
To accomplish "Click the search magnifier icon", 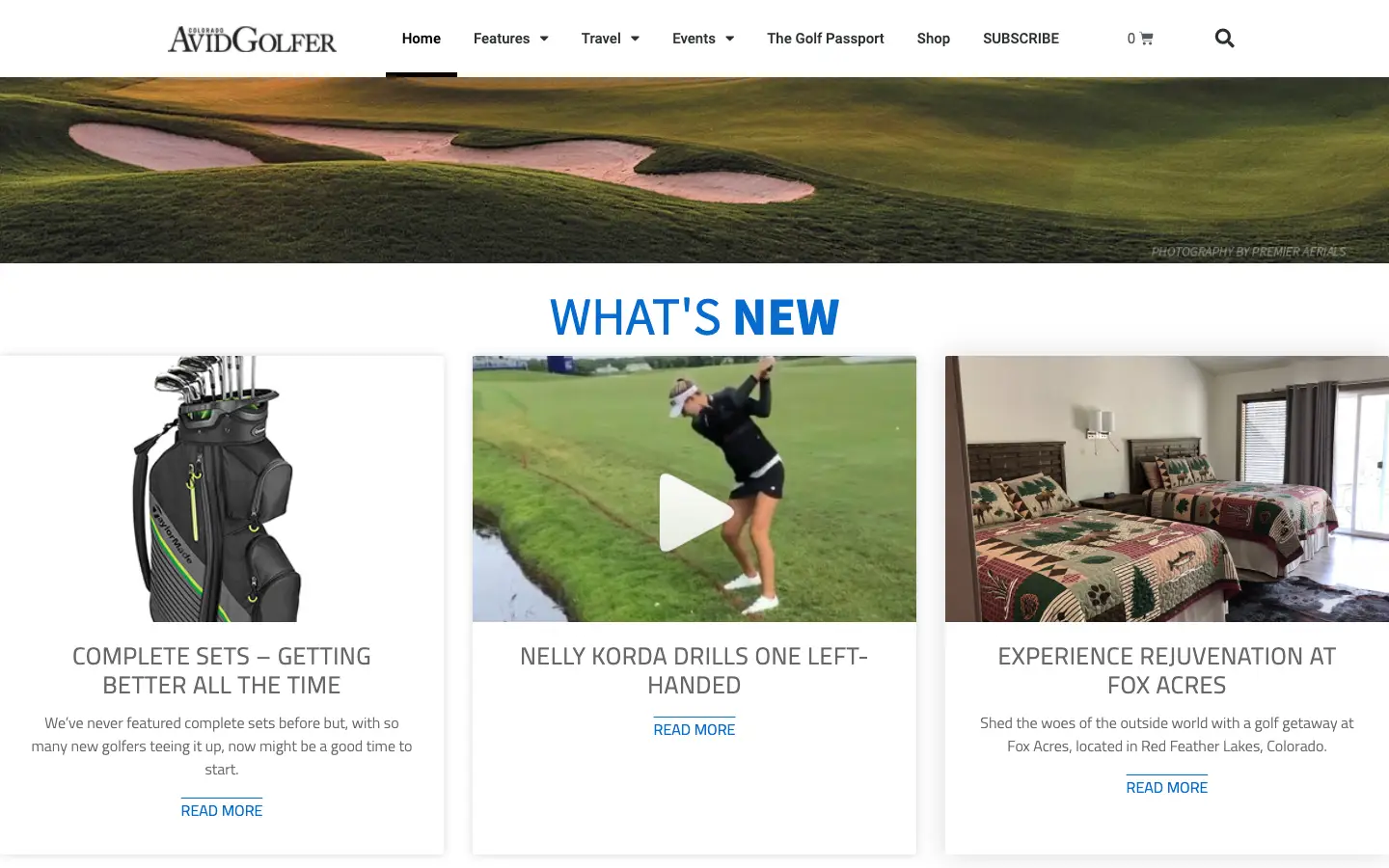I will click(1224, 39).
